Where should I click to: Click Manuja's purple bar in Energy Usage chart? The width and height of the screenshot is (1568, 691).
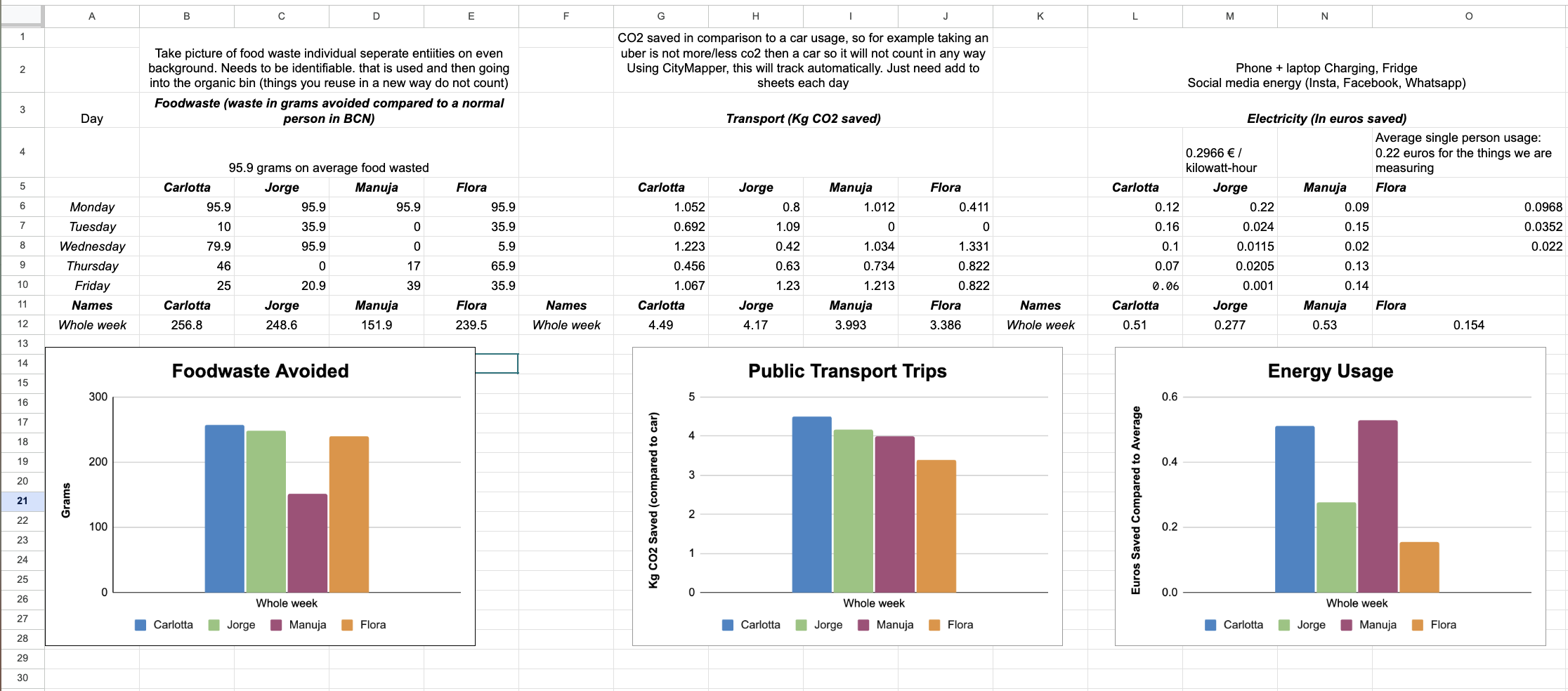(x=1378, y=506)
